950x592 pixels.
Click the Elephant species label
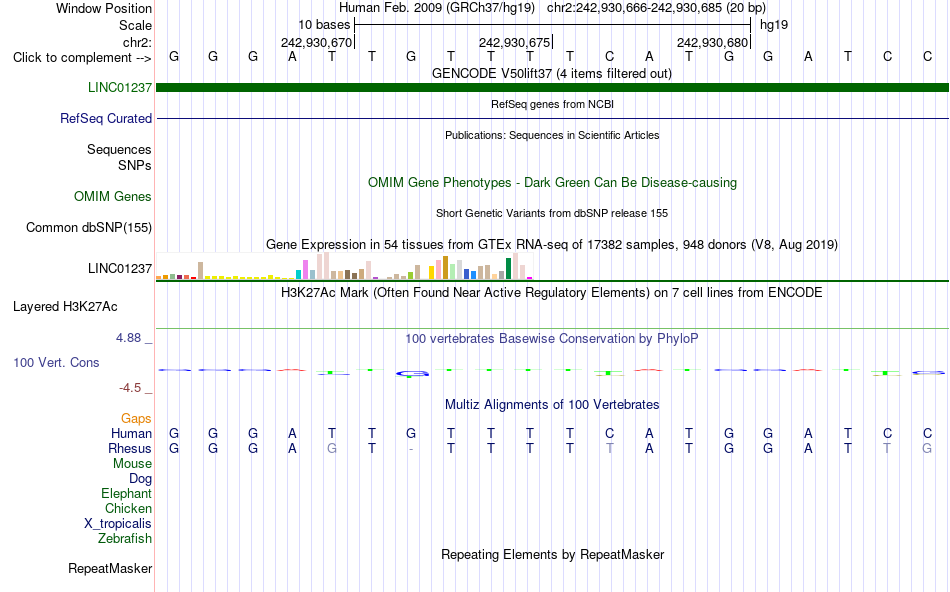(x=127, y=493)
